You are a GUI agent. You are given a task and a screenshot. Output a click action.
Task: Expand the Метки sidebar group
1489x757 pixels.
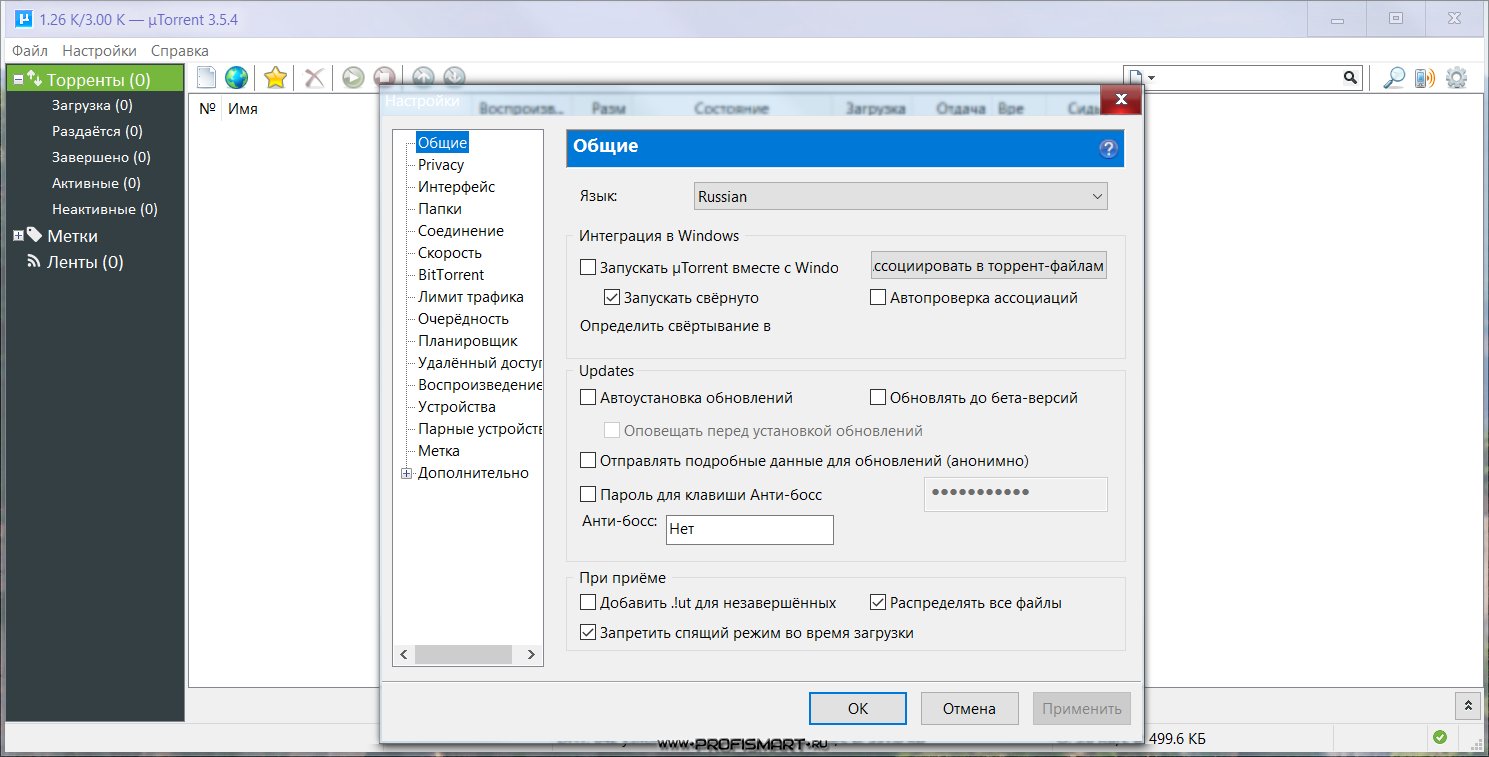(17, 236)
